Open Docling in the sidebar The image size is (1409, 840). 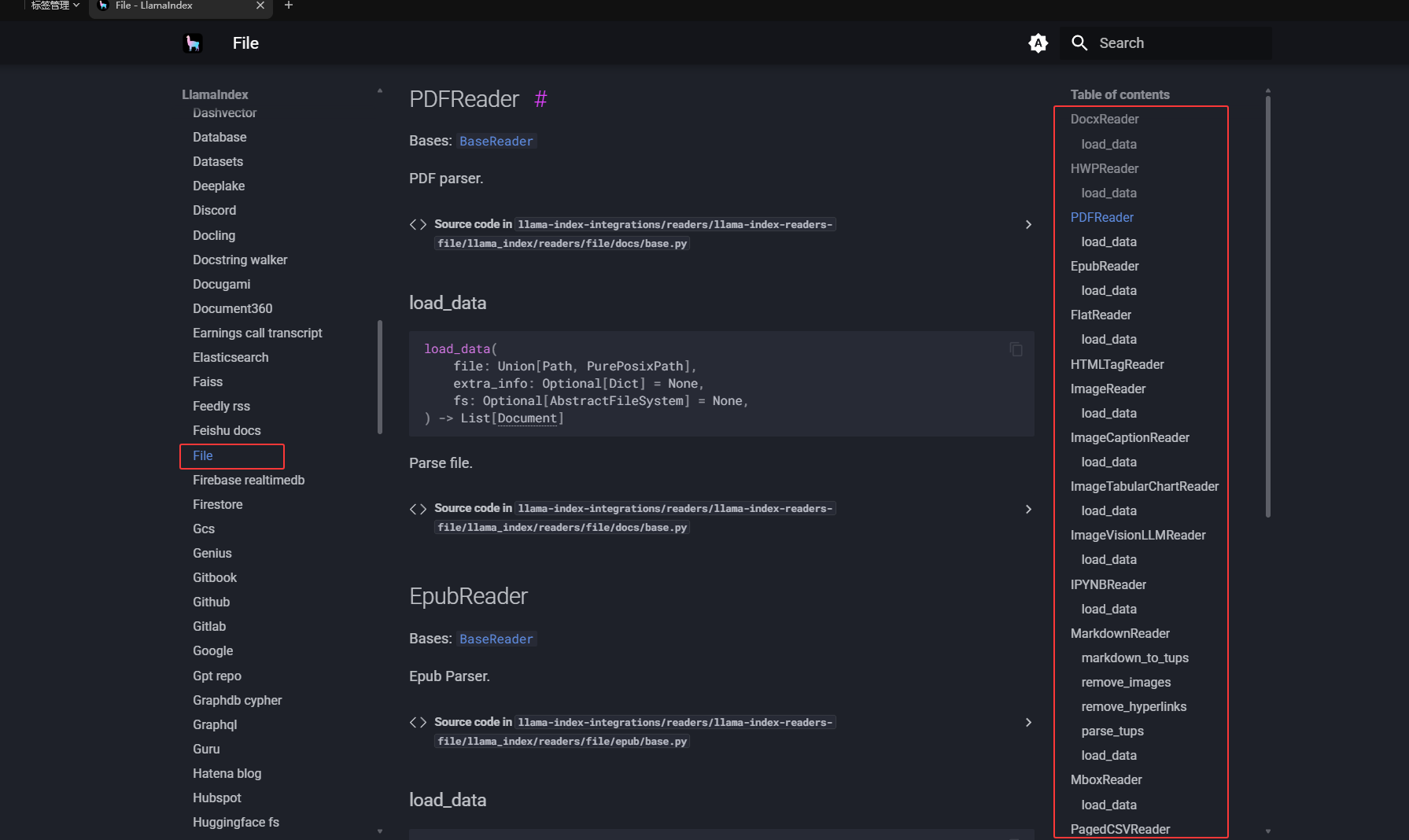(x=214, y=235)
